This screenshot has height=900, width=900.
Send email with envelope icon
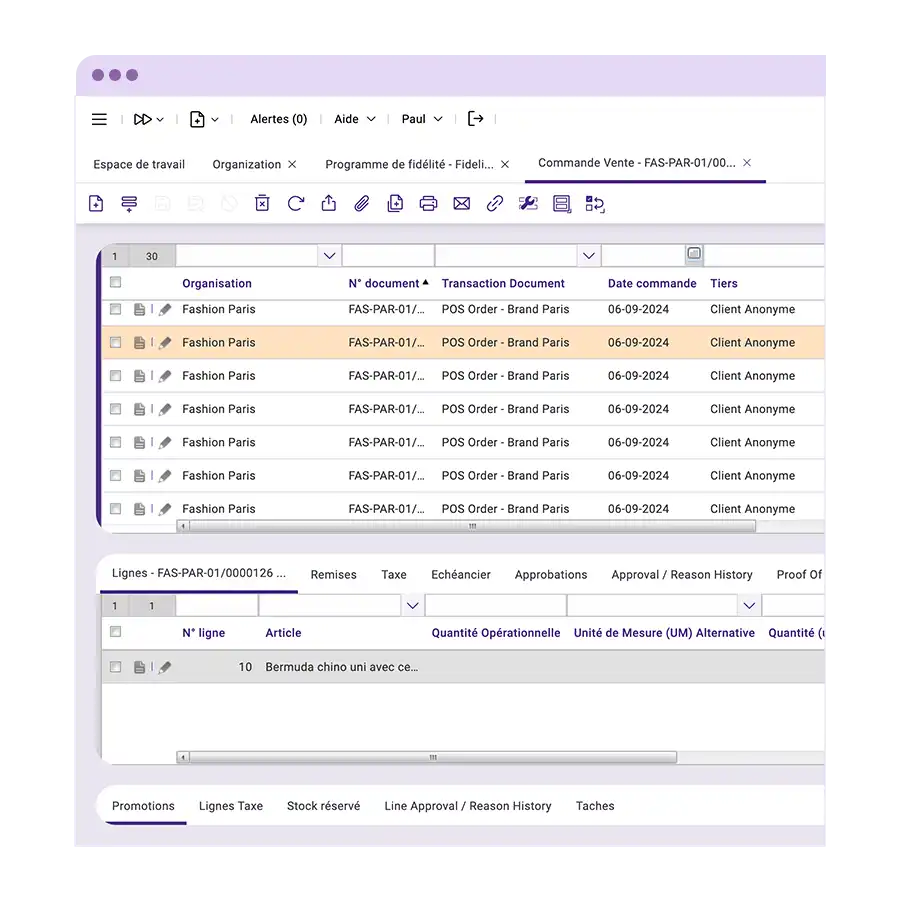tap(461, 203)
